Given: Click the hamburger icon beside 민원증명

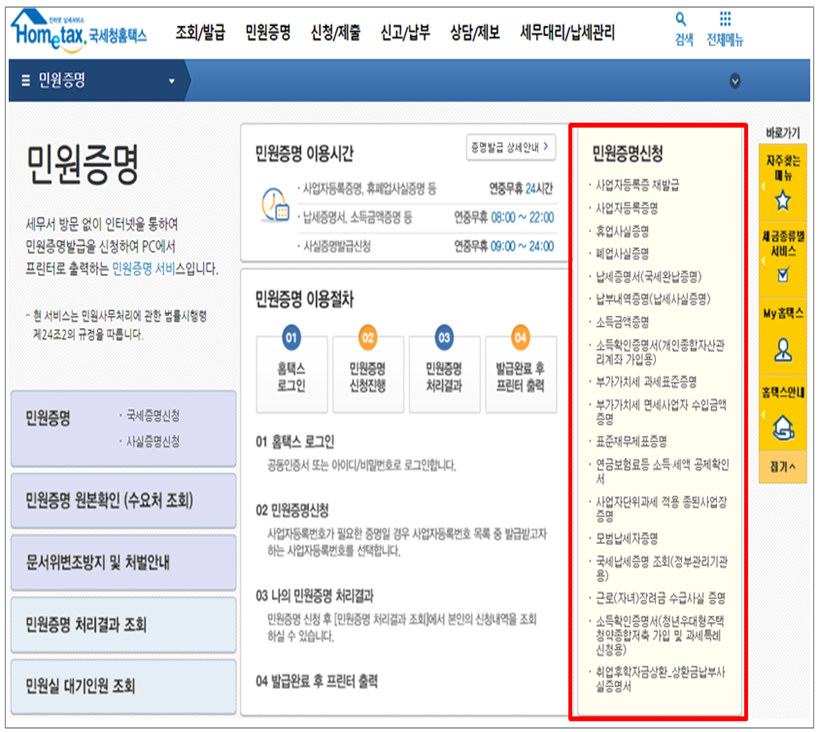Looking at the screenshot, I should (x=26, y=81).
